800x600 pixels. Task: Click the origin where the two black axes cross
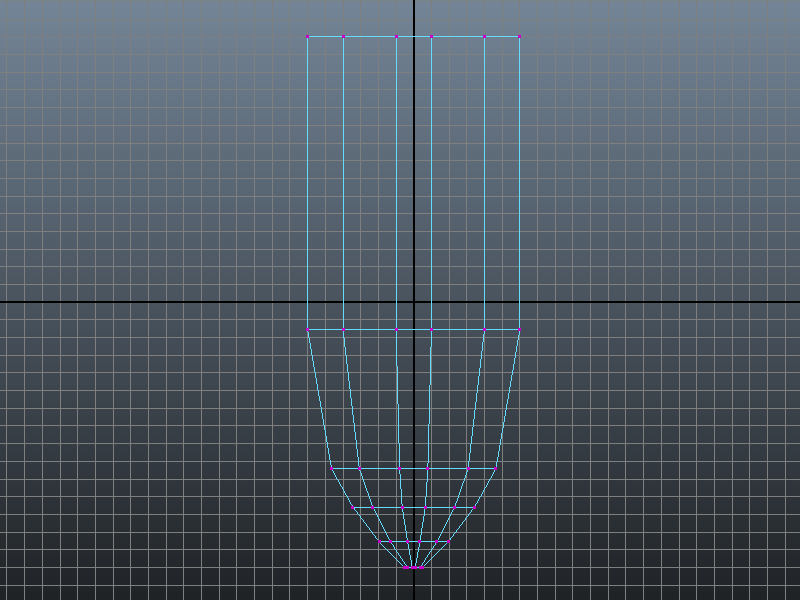tap(414, 301)
